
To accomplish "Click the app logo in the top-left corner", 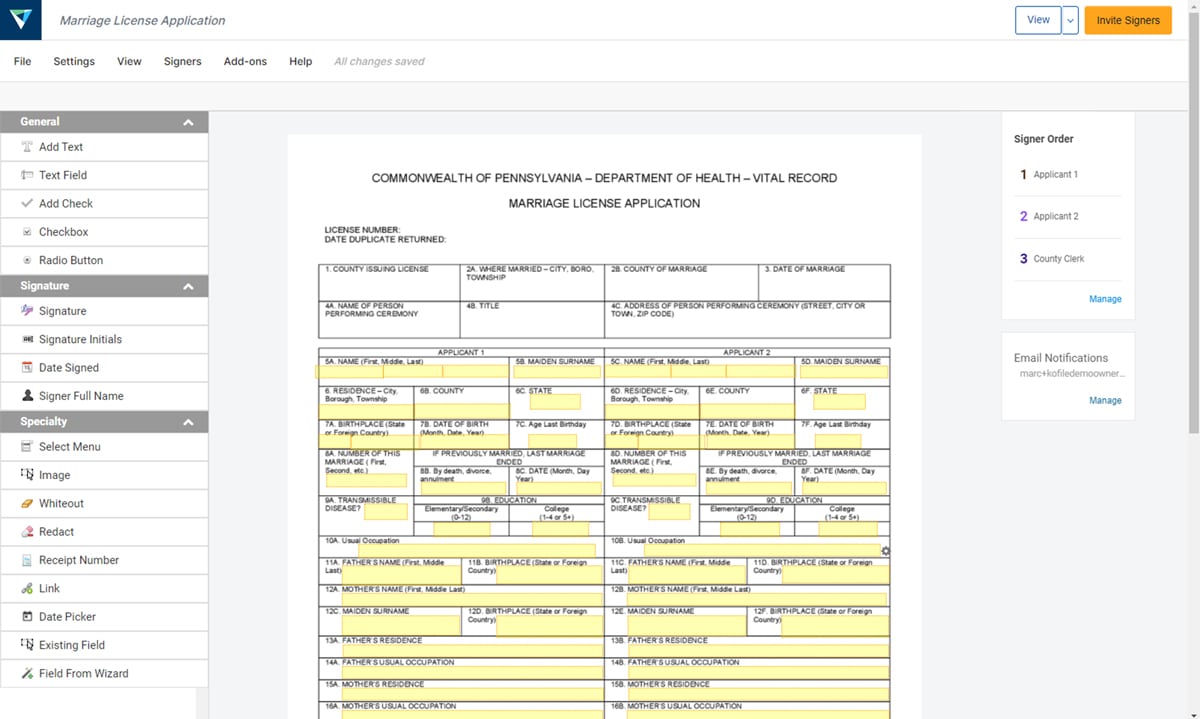I will tap(20, 20).
